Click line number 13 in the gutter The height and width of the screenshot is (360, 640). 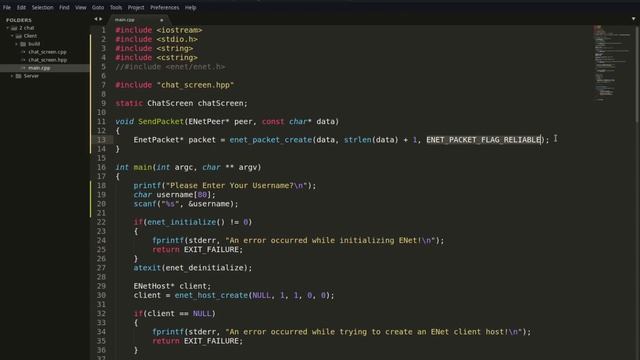pos(101,140)
